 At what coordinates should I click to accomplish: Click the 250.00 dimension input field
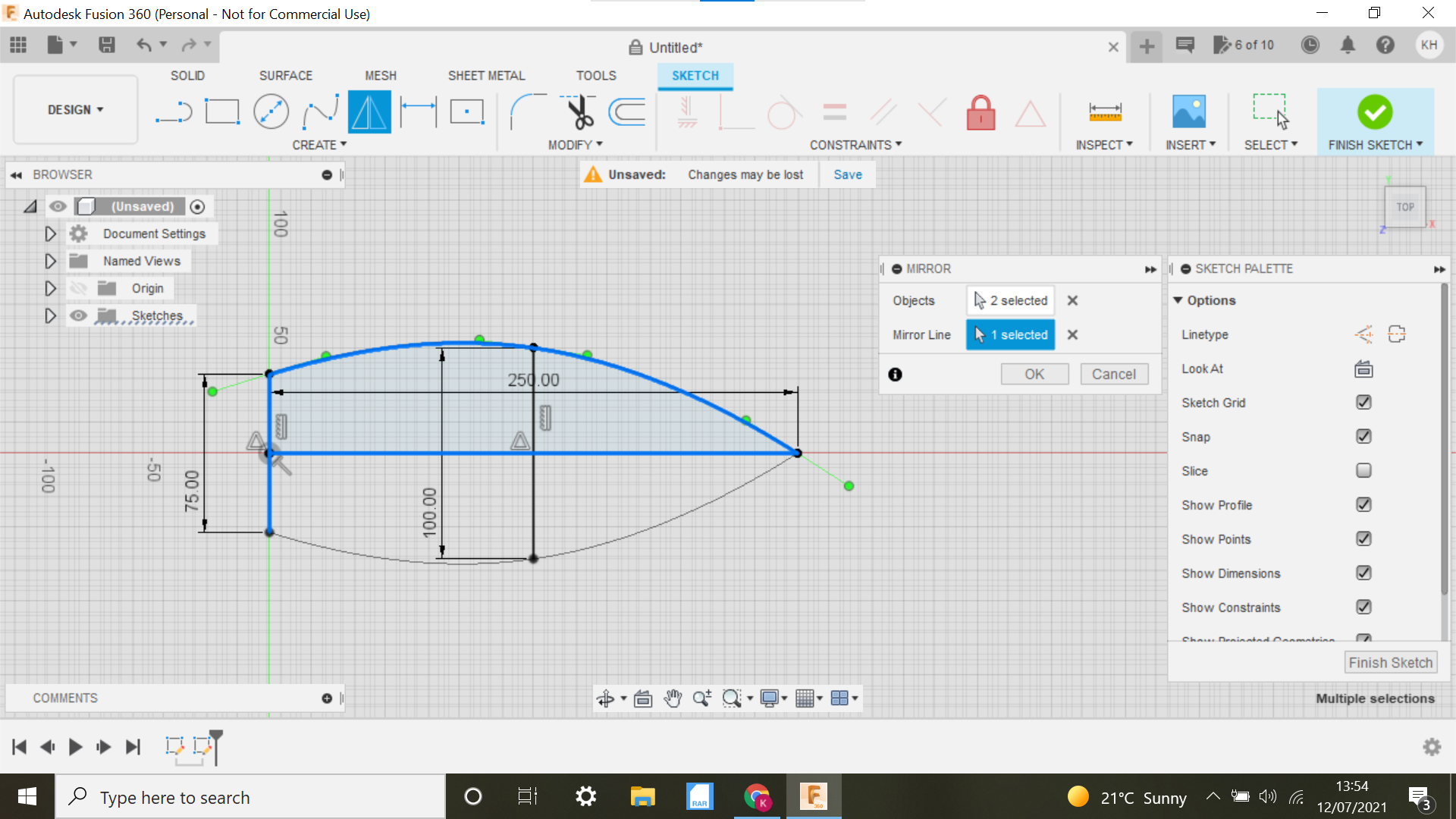[x=533, y=379]
